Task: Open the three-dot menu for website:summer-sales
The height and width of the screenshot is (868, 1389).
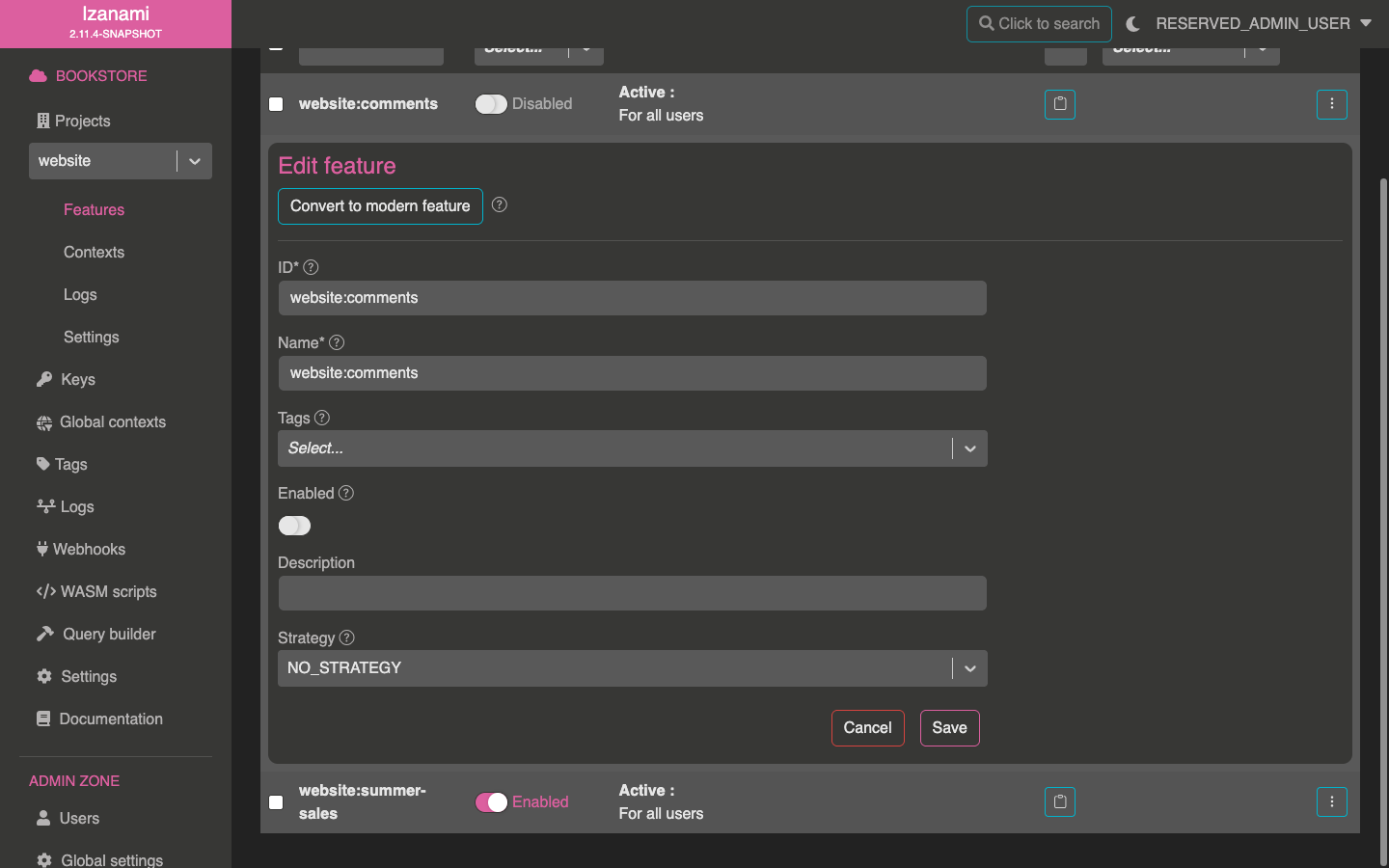Action: tap(1331, 801)
